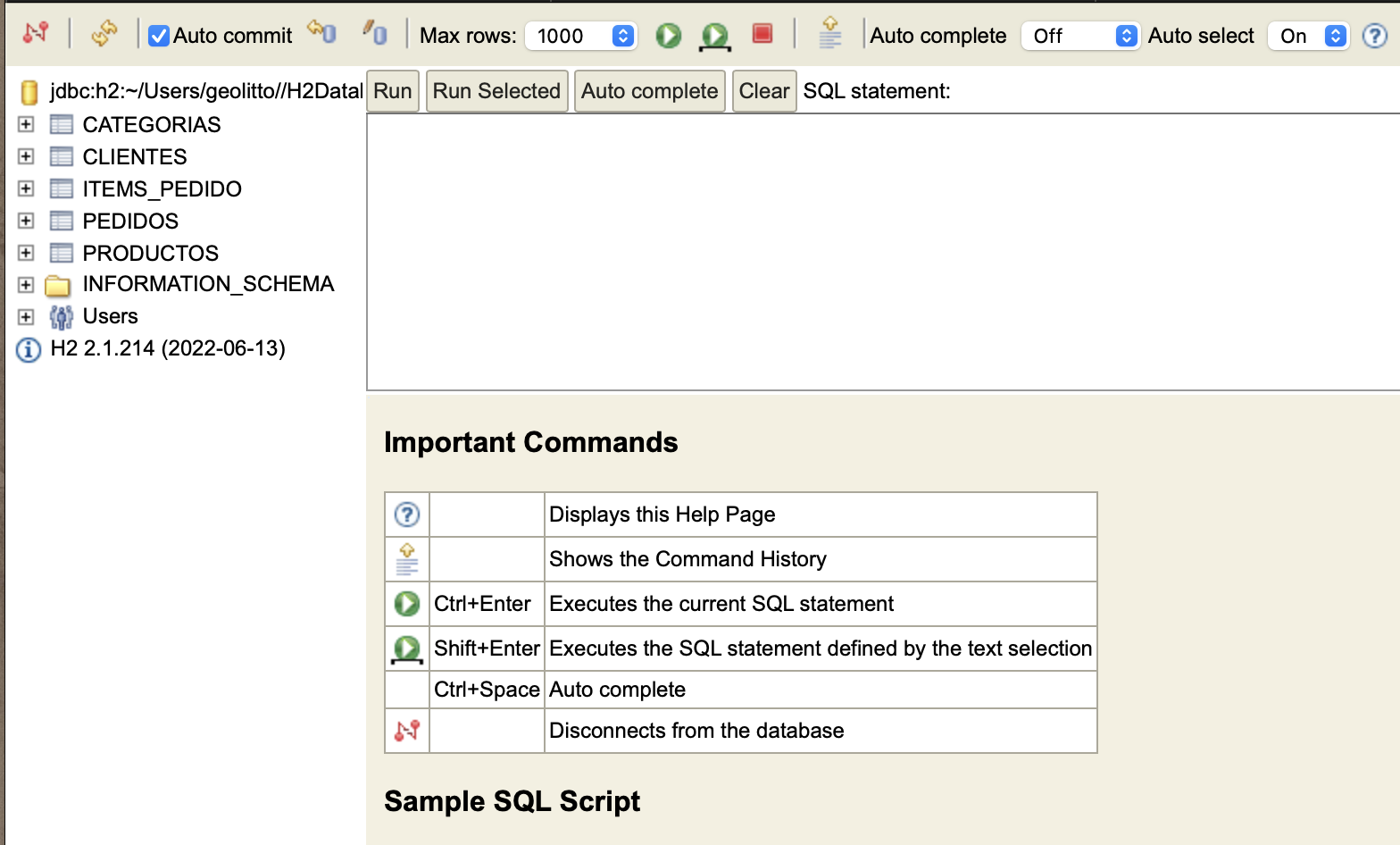Select the CLIENTES table name
The width and height of the screenshot is (1400, 845).
pyautogui.click(x=135, y=156)
